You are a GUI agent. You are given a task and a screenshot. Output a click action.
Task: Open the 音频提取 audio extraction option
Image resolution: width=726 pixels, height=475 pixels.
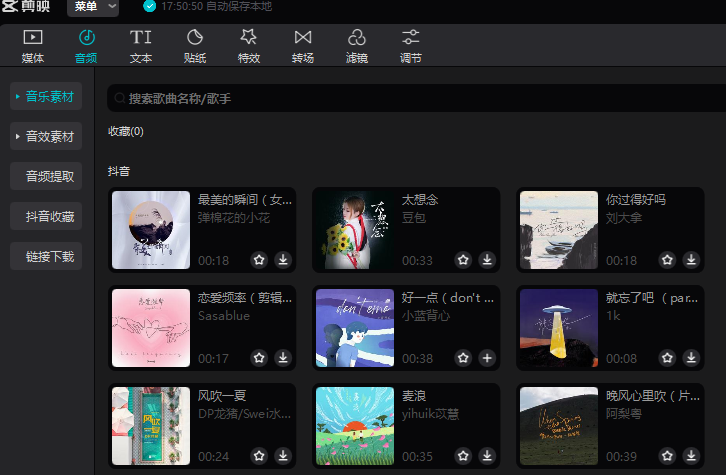pos(46,176)
